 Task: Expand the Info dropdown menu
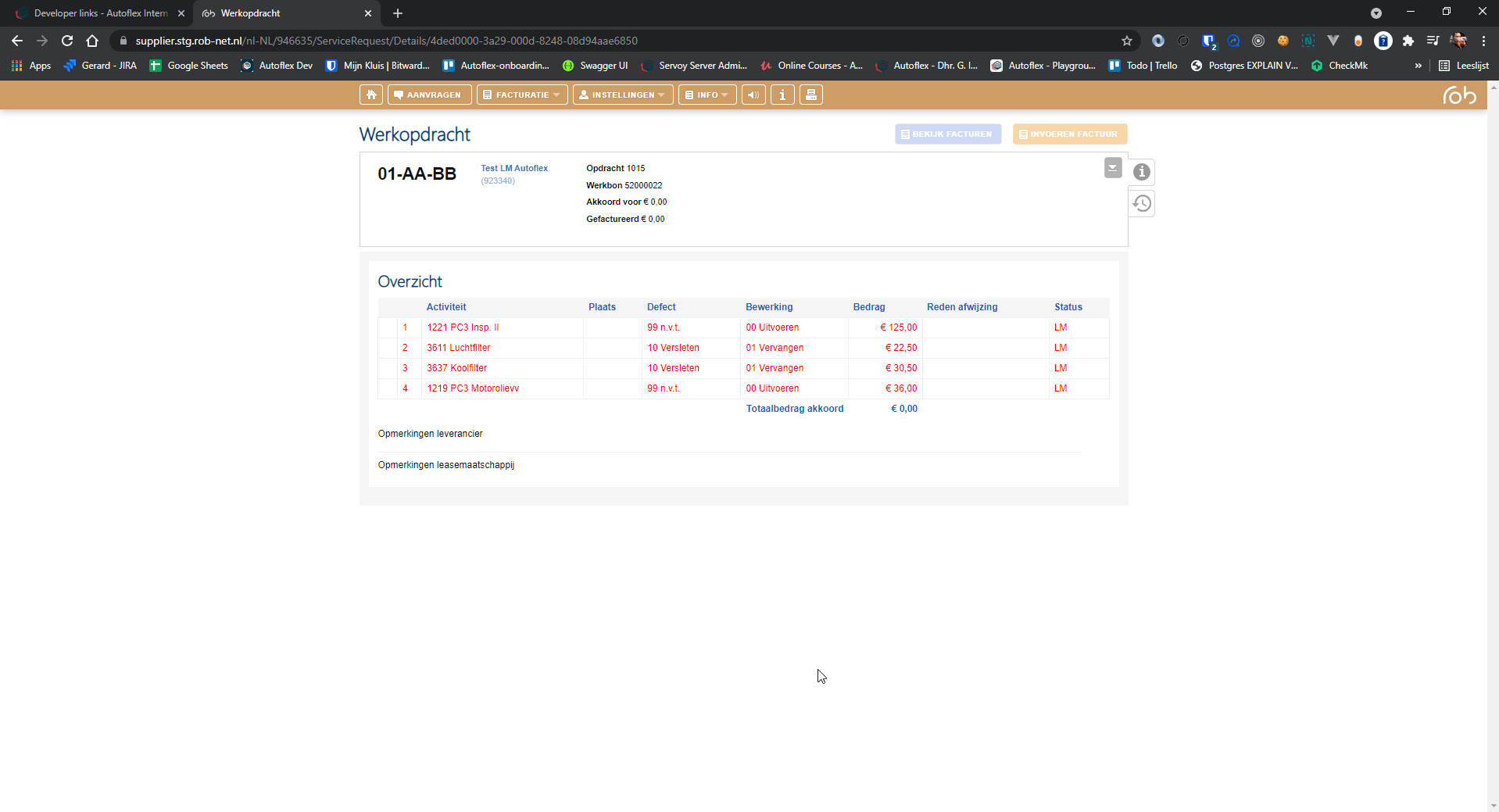(x=707, y=95)
